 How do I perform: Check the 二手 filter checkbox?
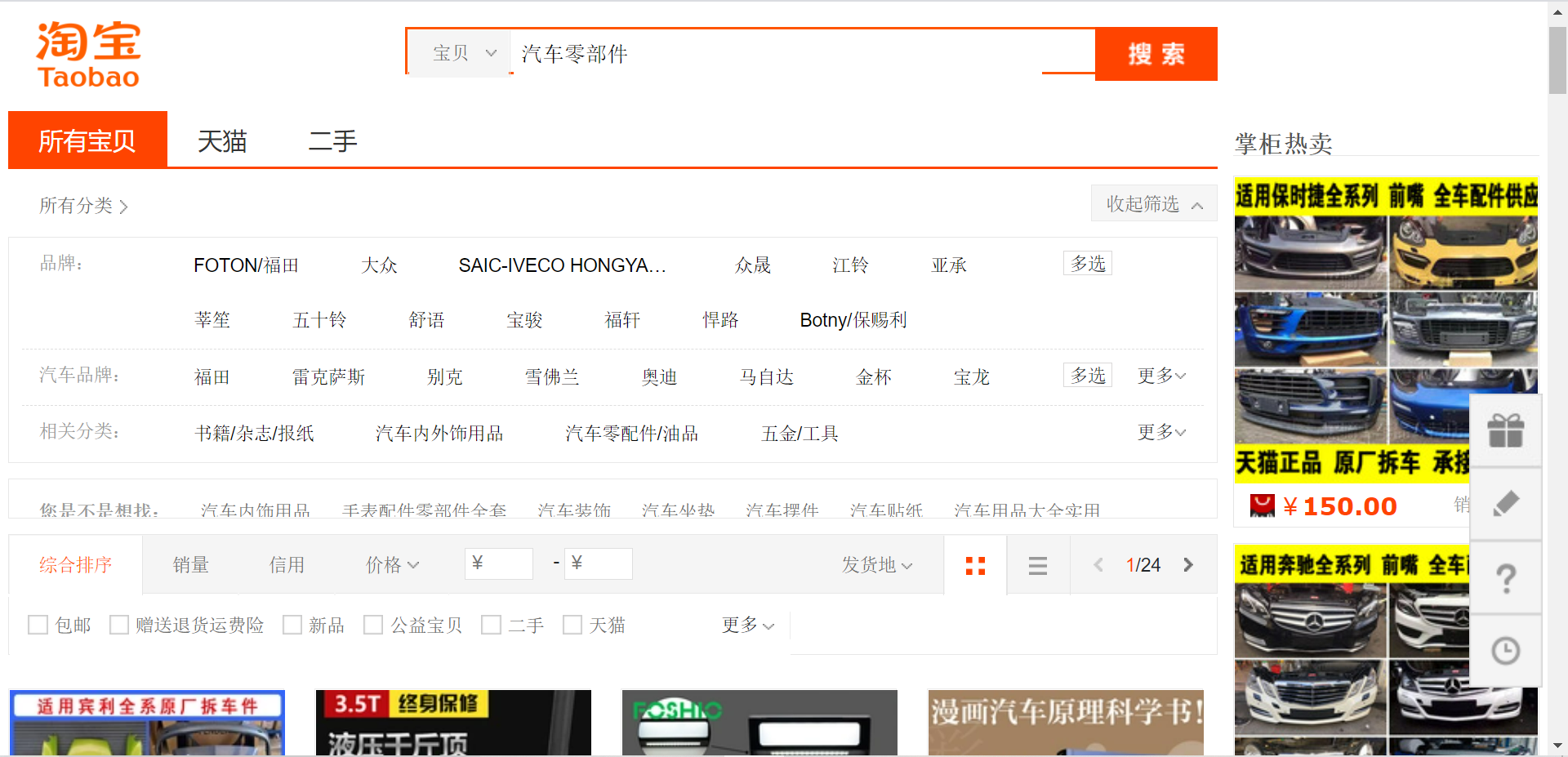click(x=492, y=625)
